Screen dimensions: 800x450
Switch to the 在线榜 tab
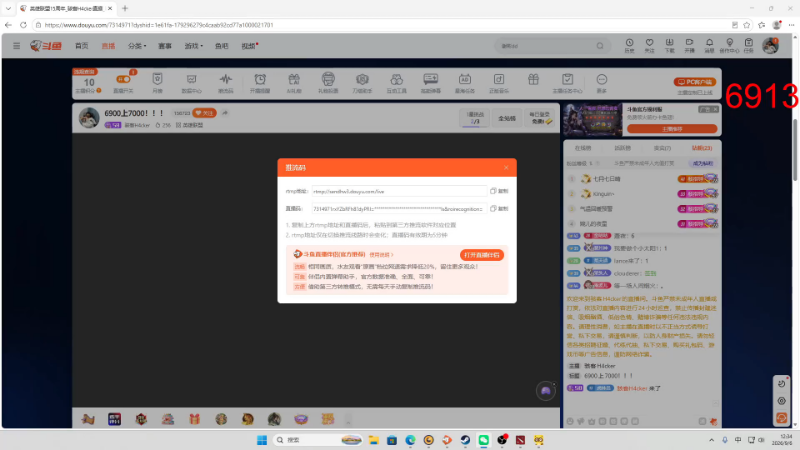tap(583, 148)
